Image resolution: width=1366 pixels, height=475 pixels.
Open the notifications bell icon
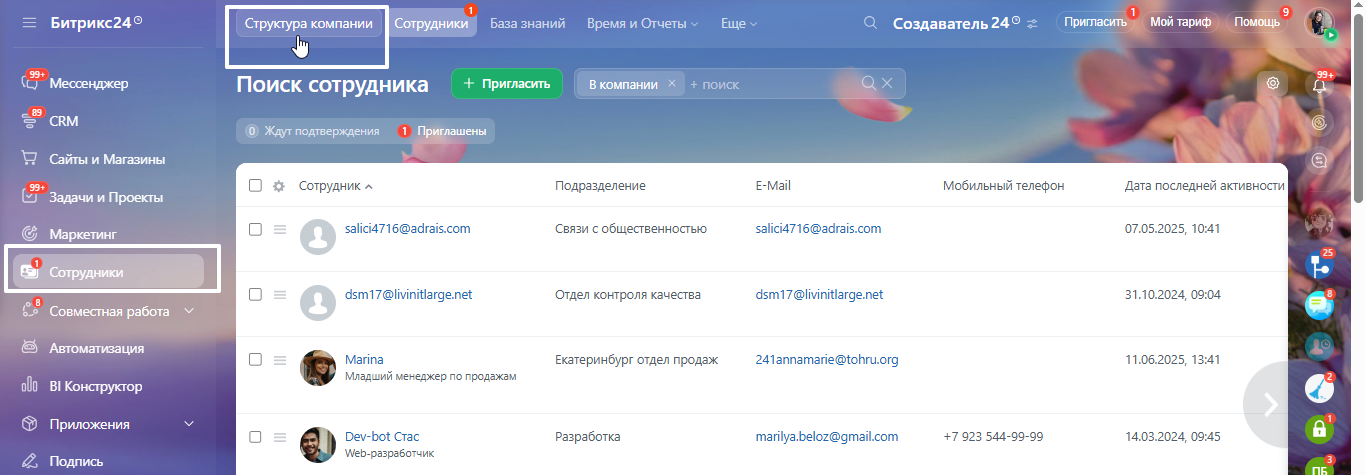(1323, 85)
